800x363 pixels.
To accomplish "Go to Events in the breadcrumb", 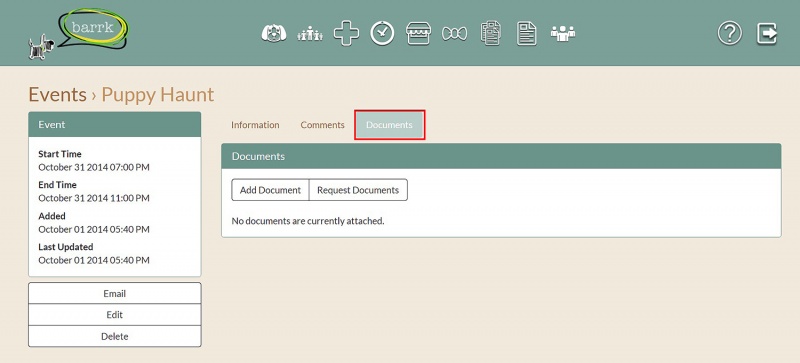I will pyautogui.click(x=57, y=94).
